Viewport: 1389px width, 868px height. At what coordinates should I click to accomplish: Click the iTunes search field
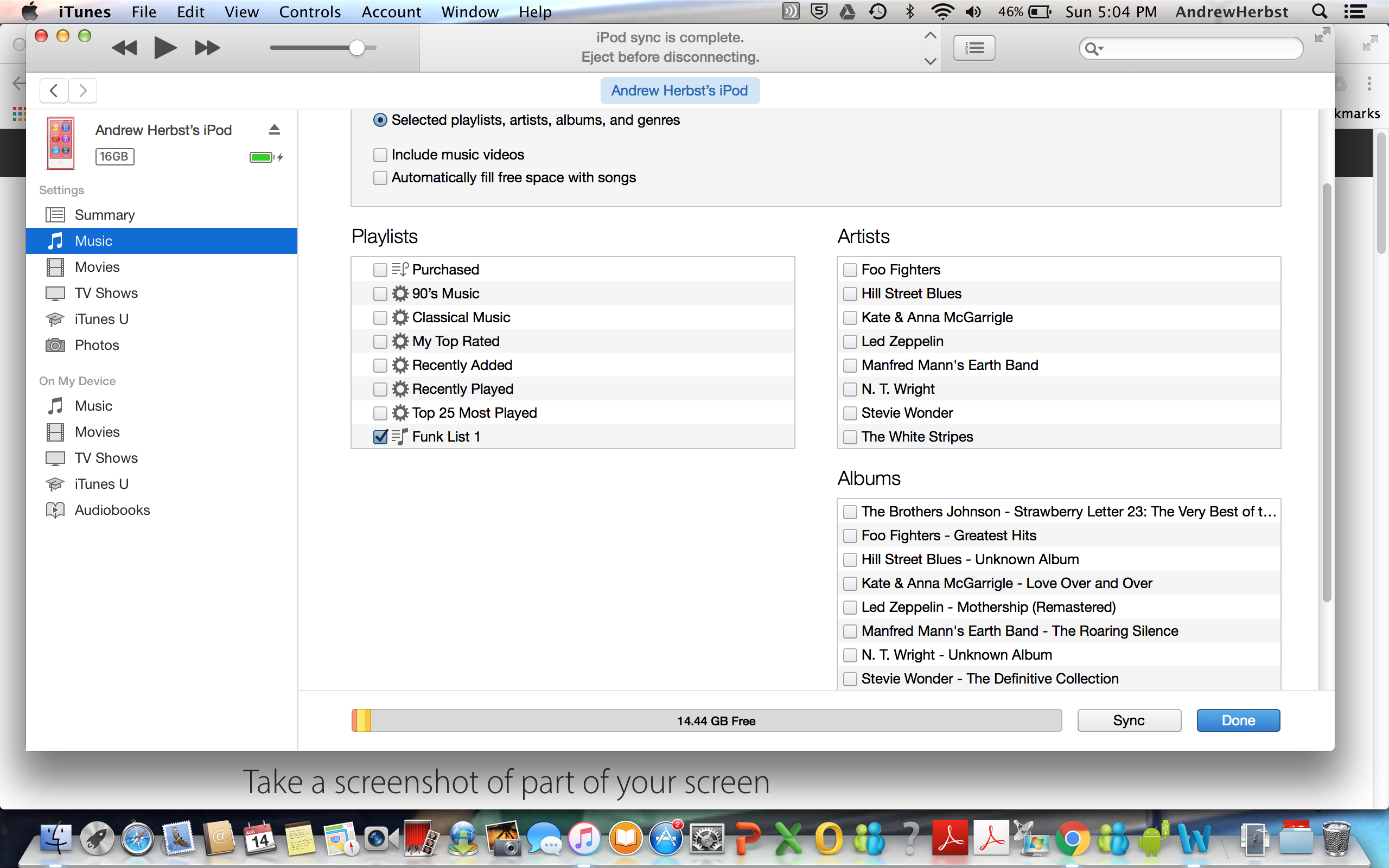pos(1191,48)
